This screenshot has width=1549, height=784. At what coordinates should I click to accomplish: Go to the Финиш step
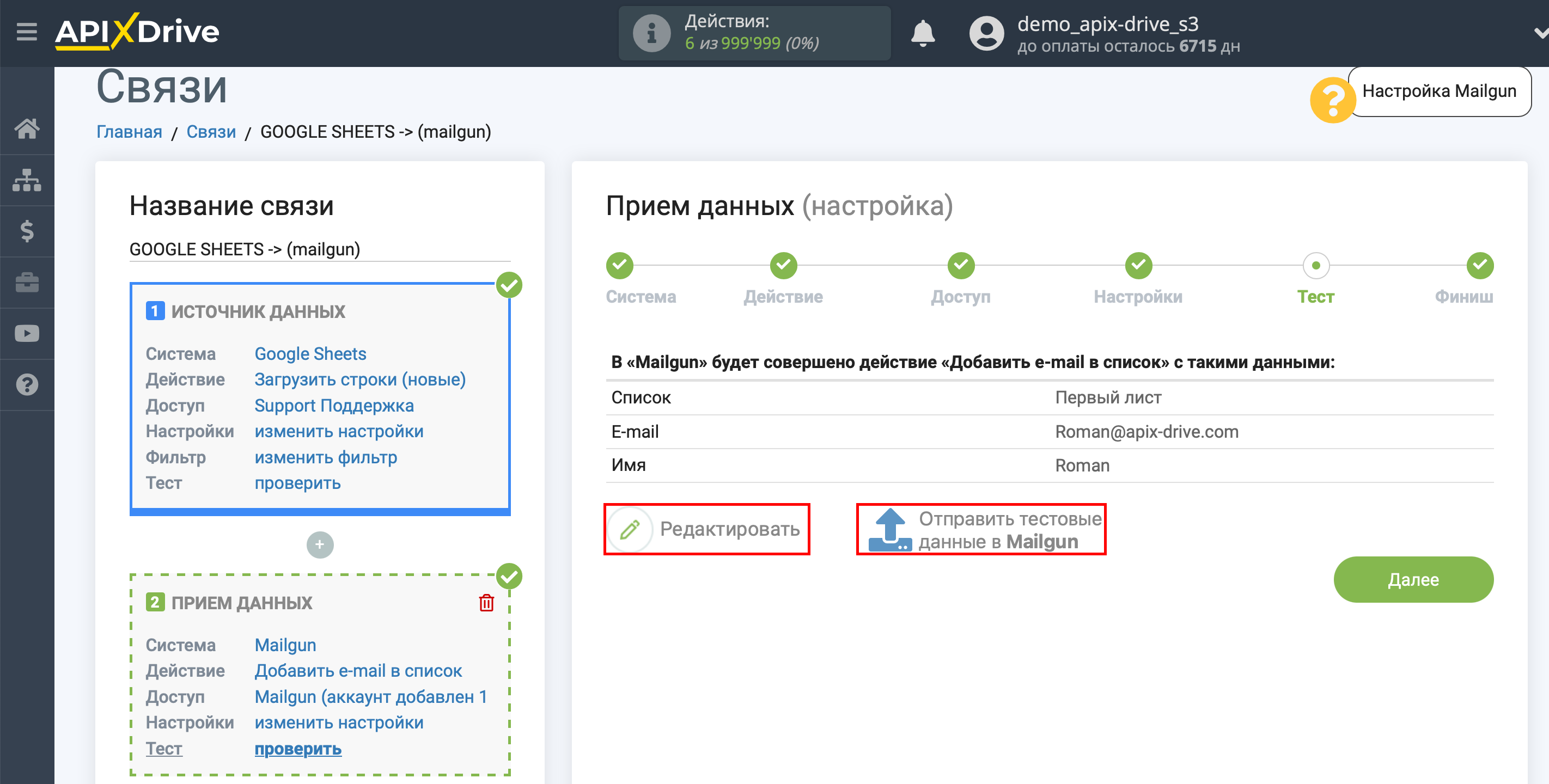(1480, 266)
